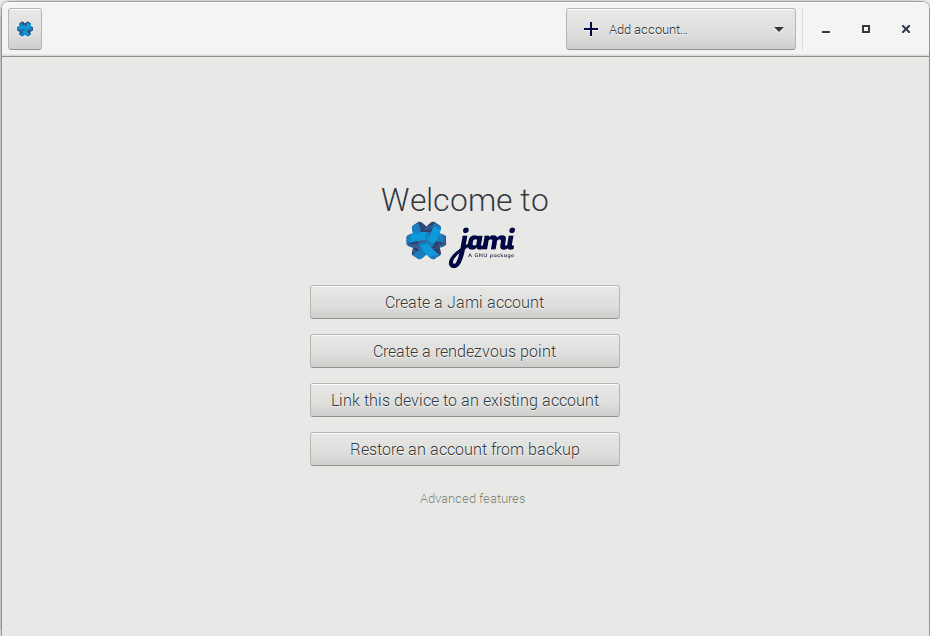The image size is (930, 636).
Task: Click "Restore an account from backup"
Action: coord(464,448)
